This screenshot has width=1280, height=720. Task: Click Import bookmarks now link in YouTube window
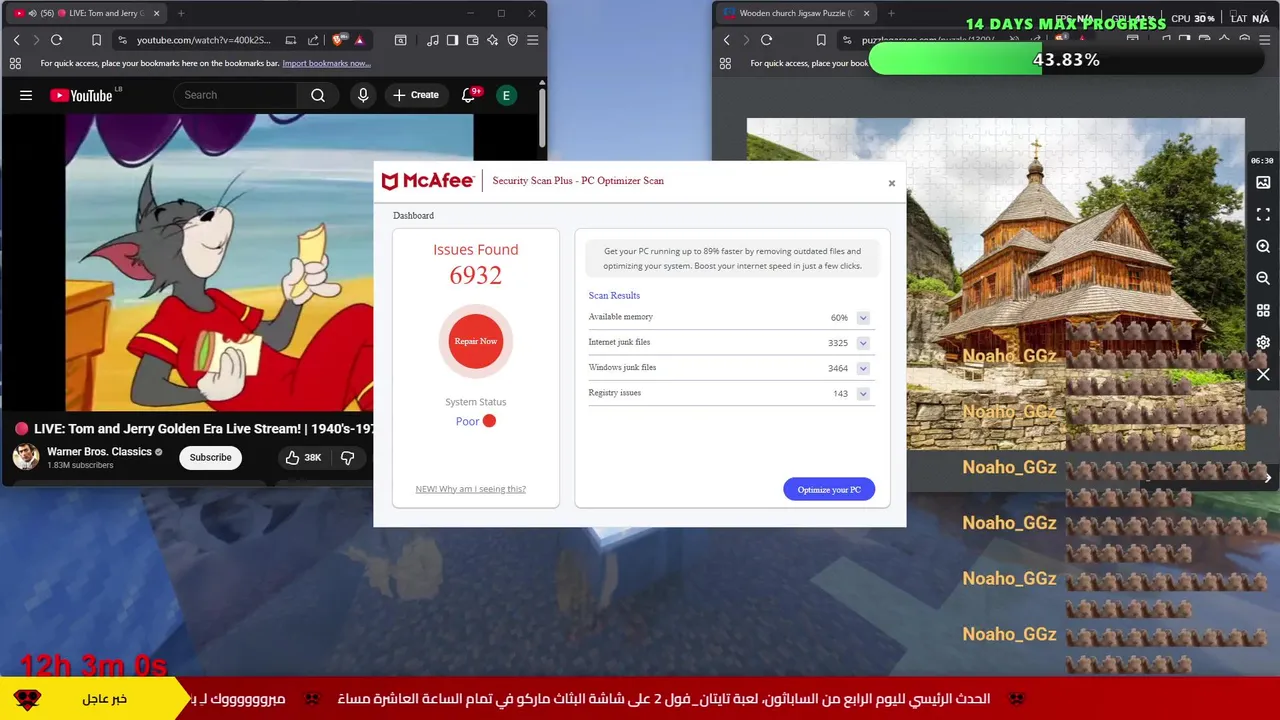tap(326, 63)
